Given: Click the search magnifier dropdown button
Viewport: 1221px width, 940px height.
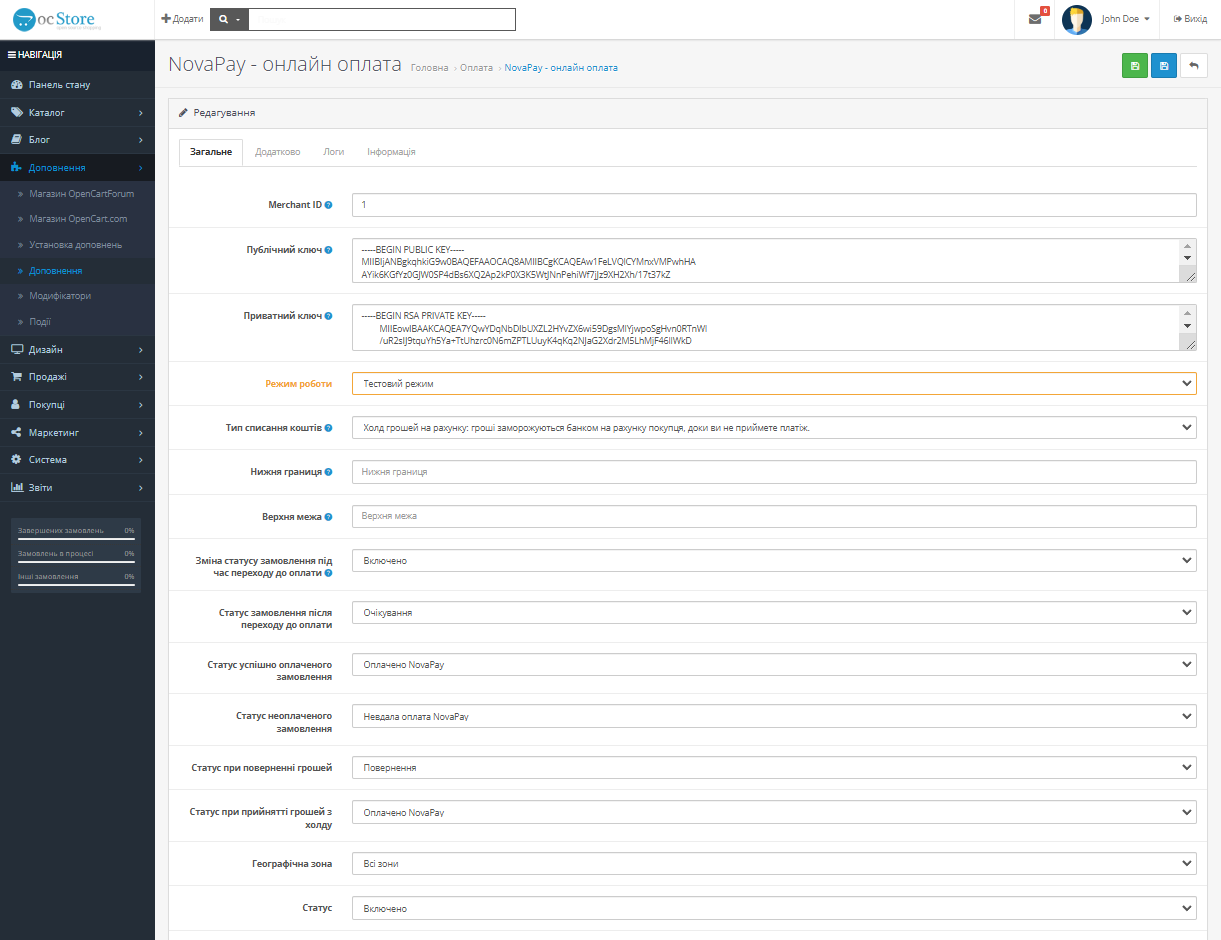Looking at the screenshot, I should tap(230, 19).
